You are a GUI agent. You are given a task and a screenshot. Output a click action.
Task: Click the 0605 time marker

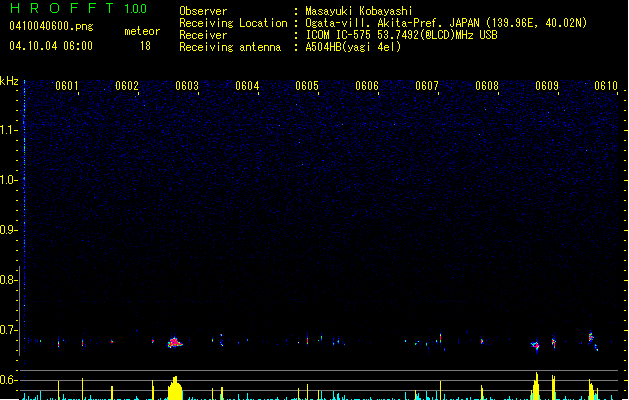(x=307, y=86)
